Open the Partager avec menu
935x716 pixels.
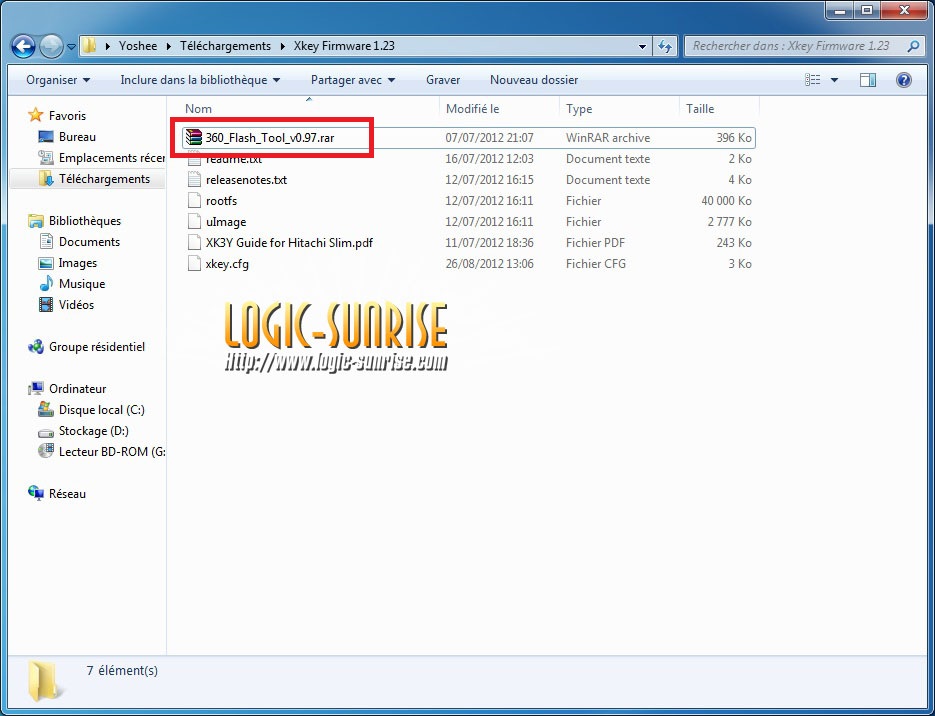pyautogui.click(x=352, y=80)
